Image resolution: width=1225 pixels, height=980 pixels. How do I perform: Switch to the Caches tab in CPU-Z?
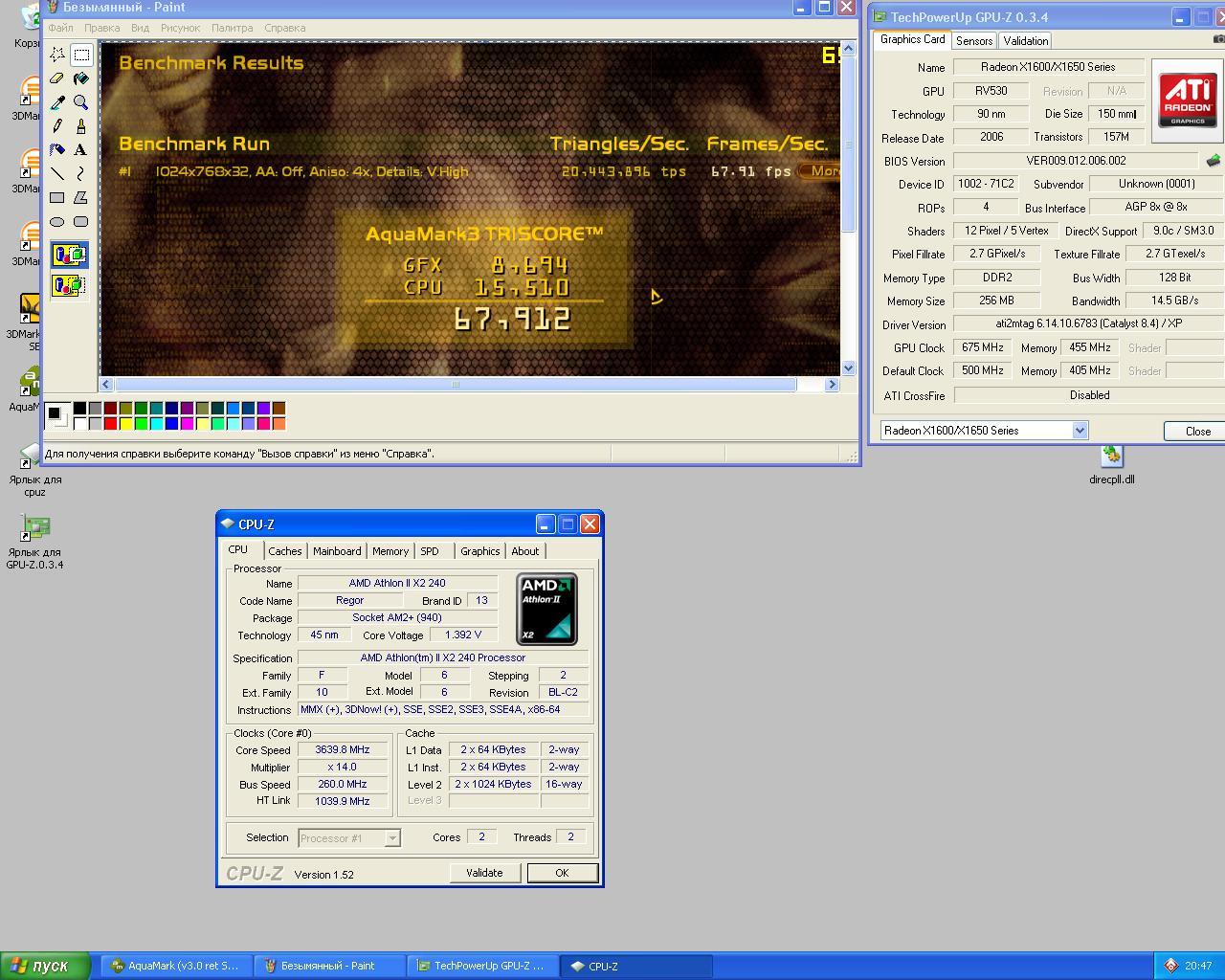tap(284, 551)
